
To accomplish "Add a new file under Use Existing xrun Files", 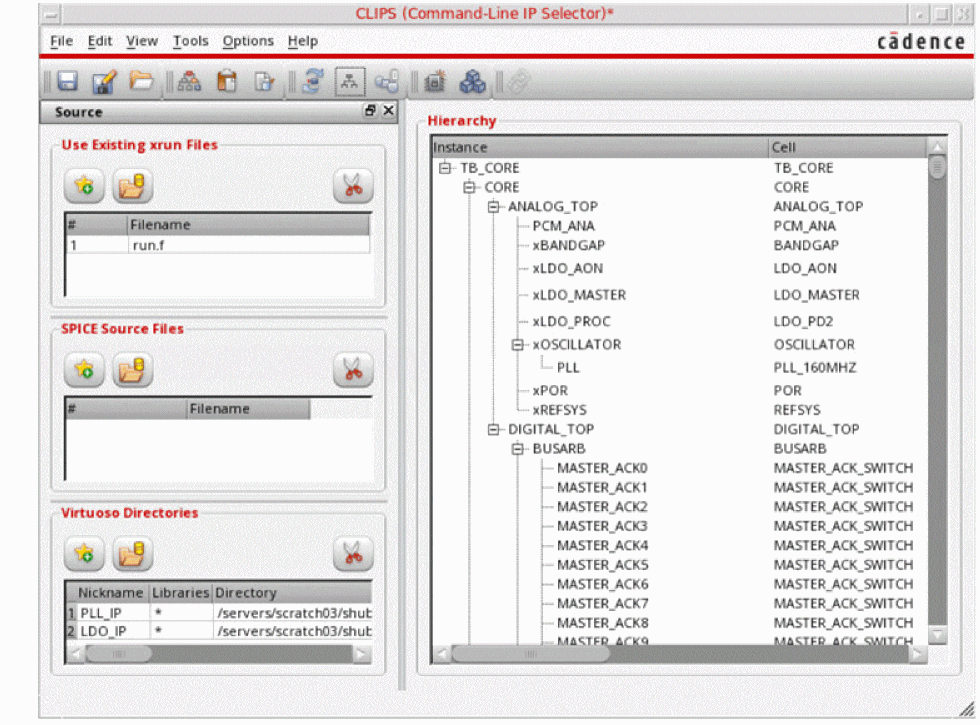I will click(85, 185).
